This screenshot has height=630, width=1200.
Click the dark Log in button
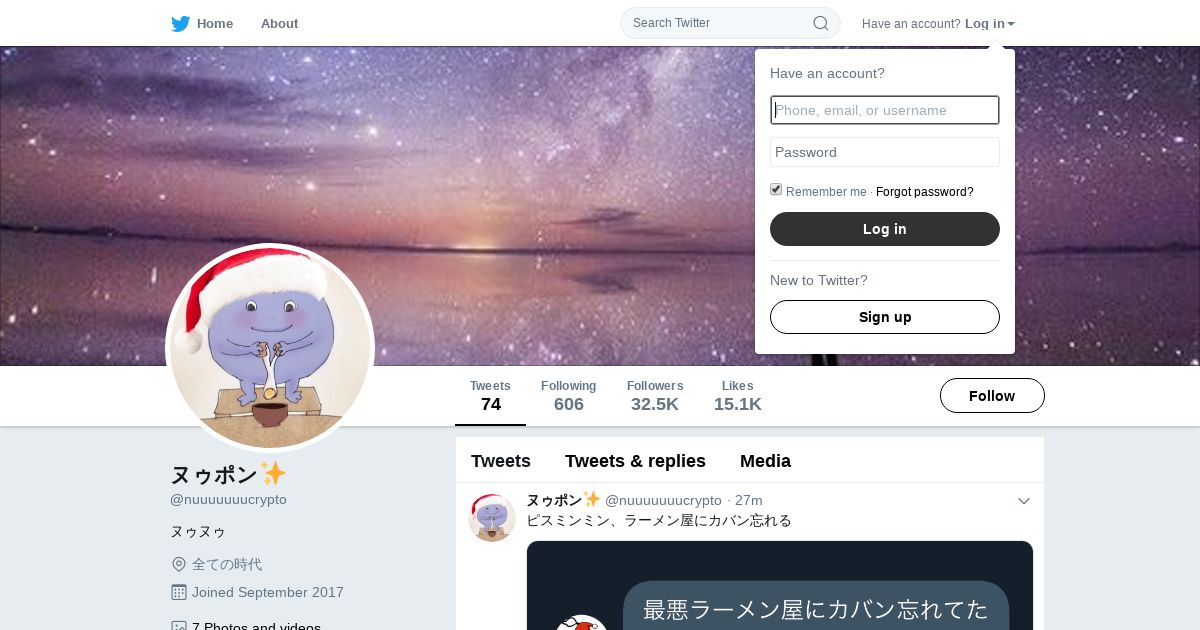click(x=885, y=229)
